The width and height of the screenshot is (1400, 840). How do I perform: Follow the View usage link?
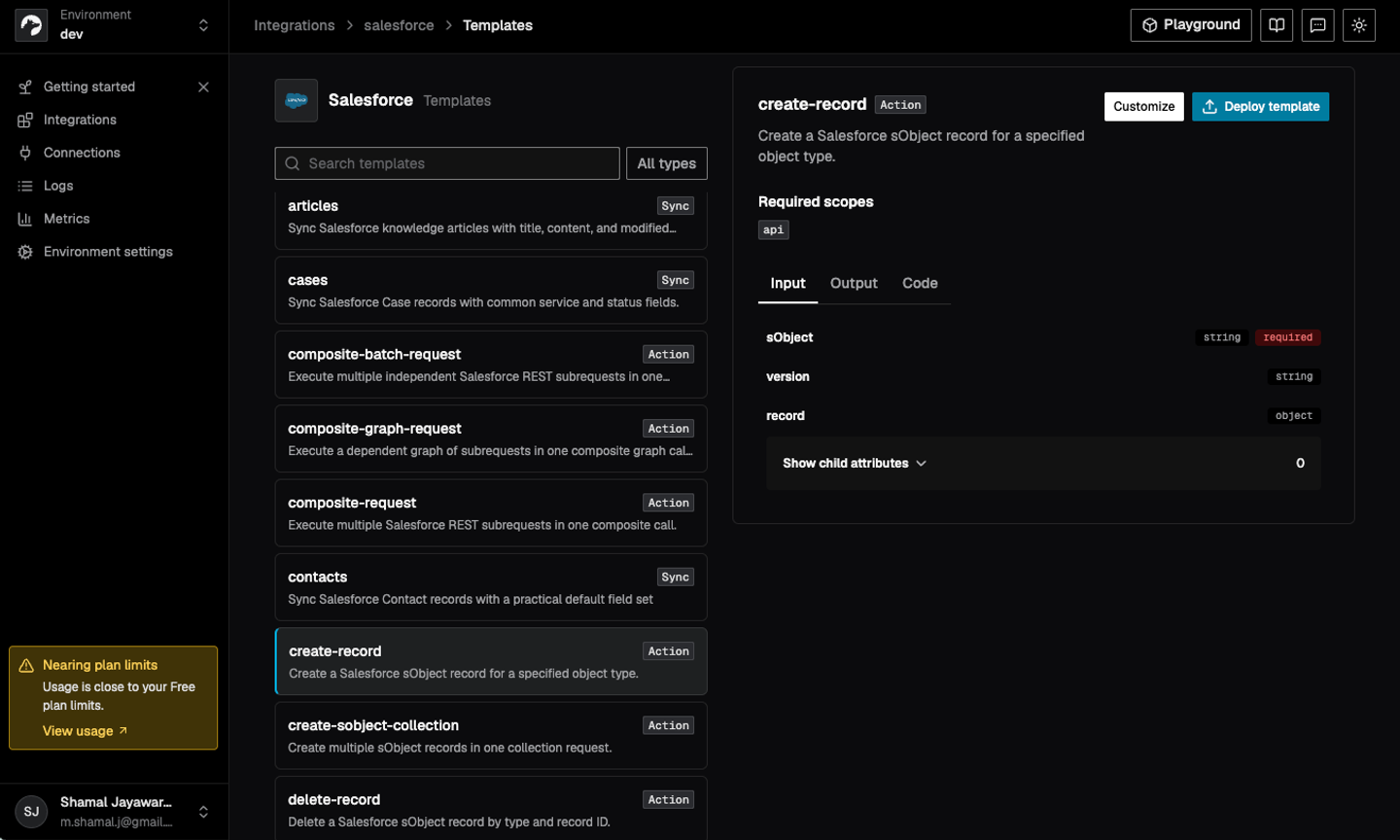click(x=86, y=731)
